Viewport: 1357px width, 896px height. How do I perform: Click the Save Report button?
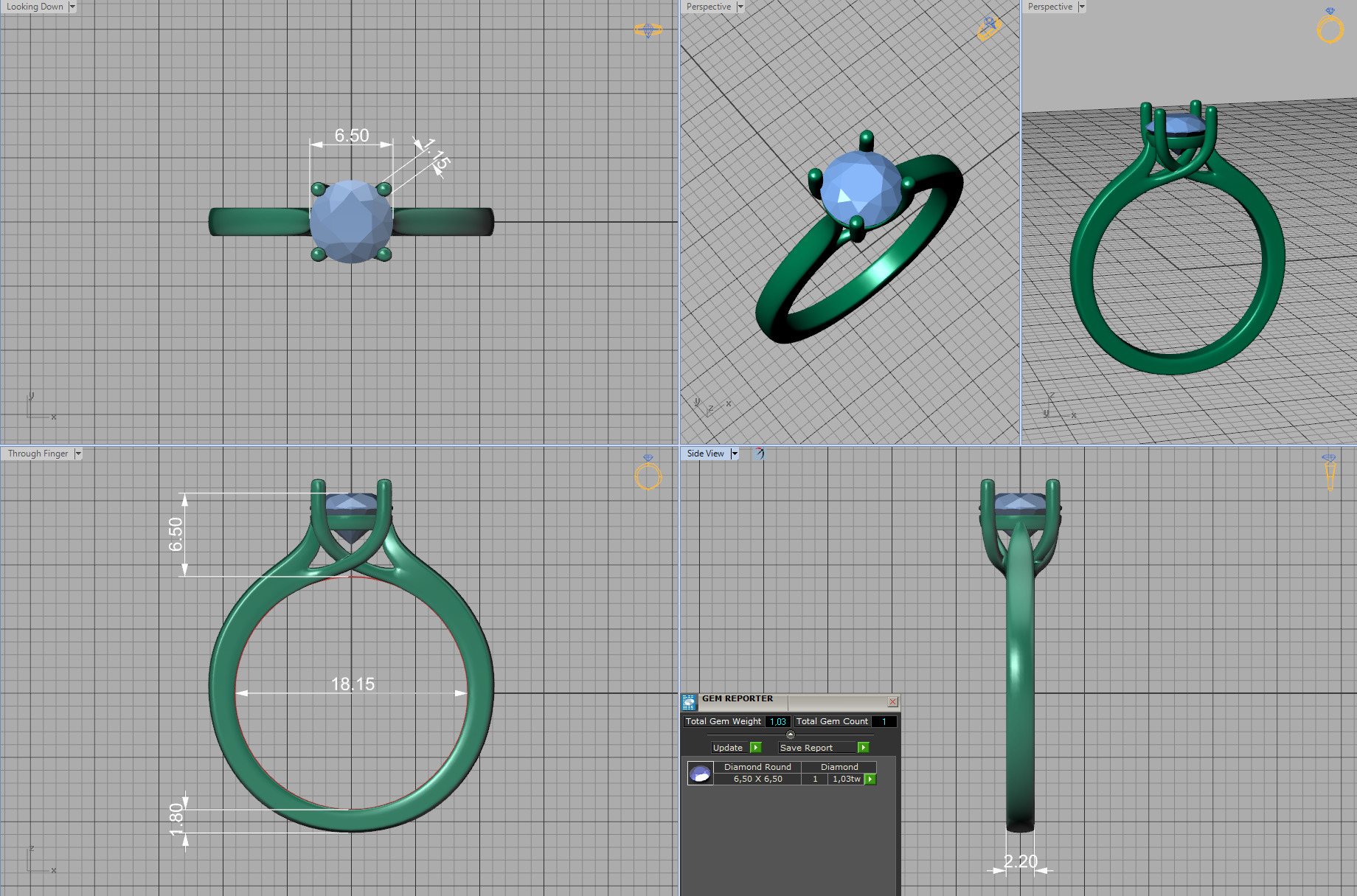817,747
